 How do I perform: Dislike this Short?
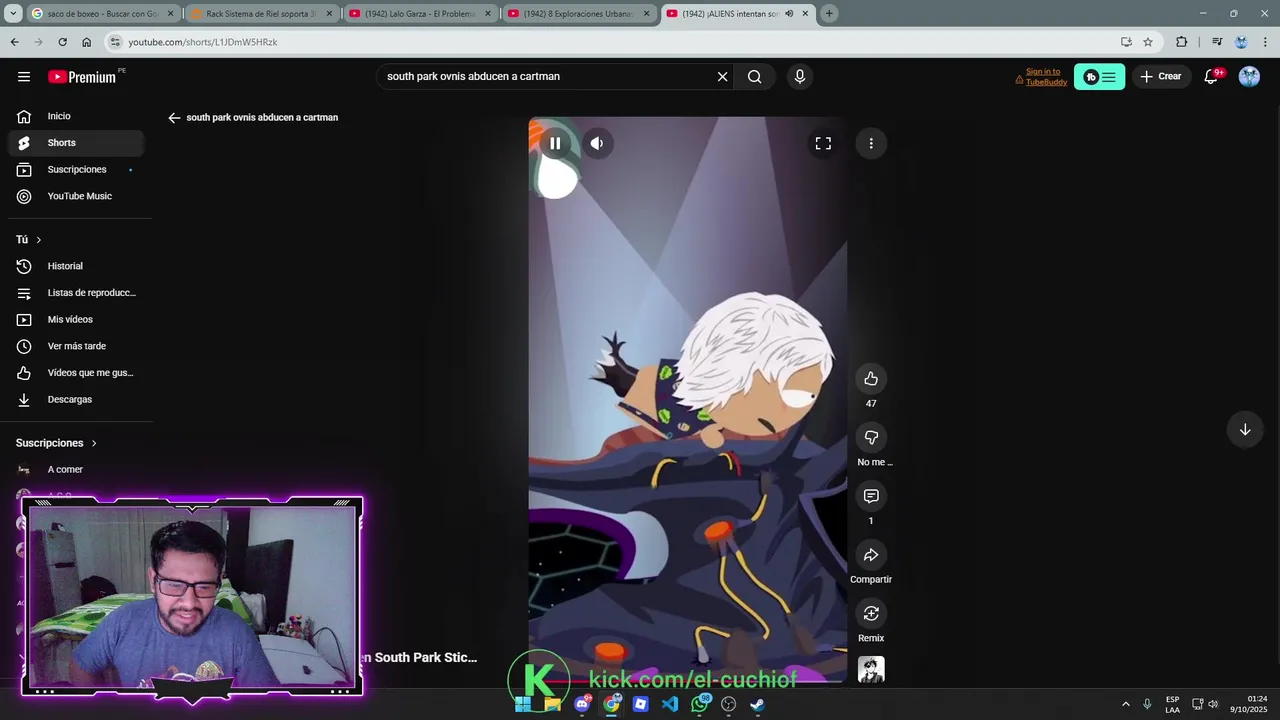point(871,438)
